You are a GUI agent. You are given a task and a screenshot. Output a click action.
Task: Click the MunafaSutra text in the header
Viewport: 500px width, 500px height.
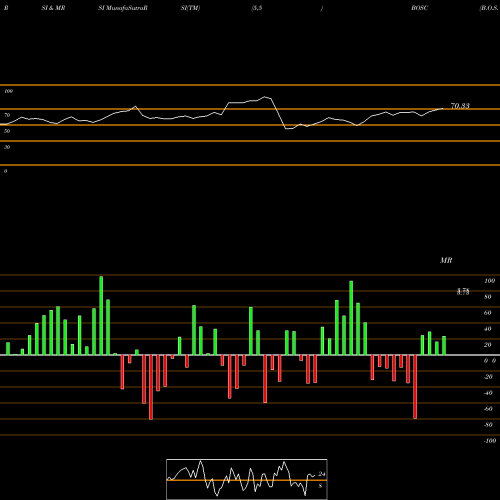[125, 8]
